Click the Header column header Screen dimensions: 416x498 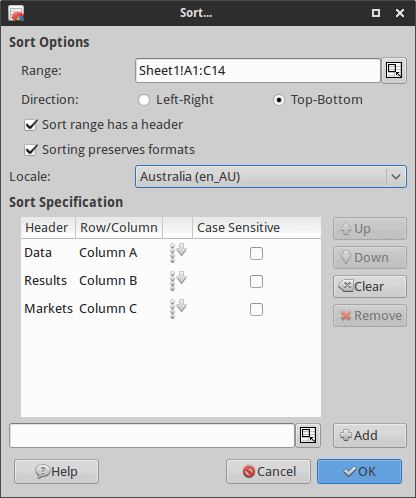(x=48, y=228)
